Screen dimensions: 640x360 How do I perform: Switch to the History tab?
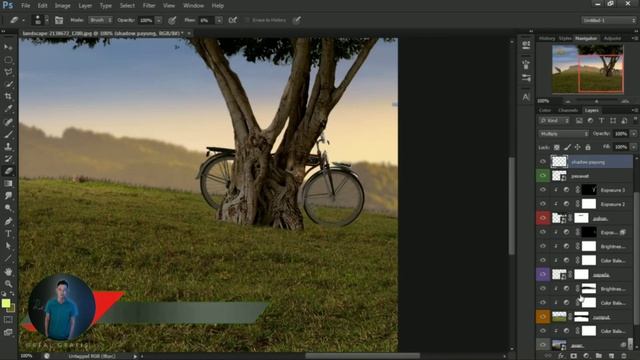click(547, 38)
